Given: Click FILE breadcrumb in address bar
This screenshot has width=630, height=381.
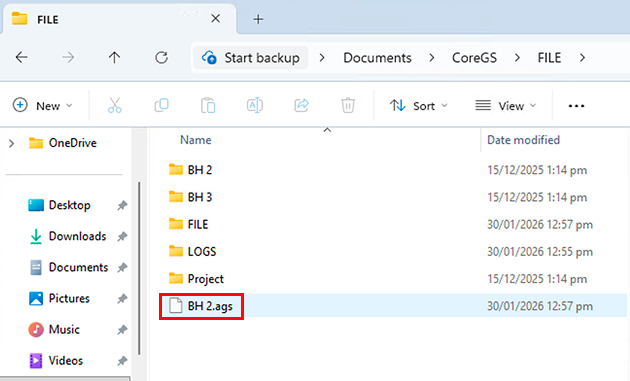Looking at the screenshot, I should tap(549, 58).
